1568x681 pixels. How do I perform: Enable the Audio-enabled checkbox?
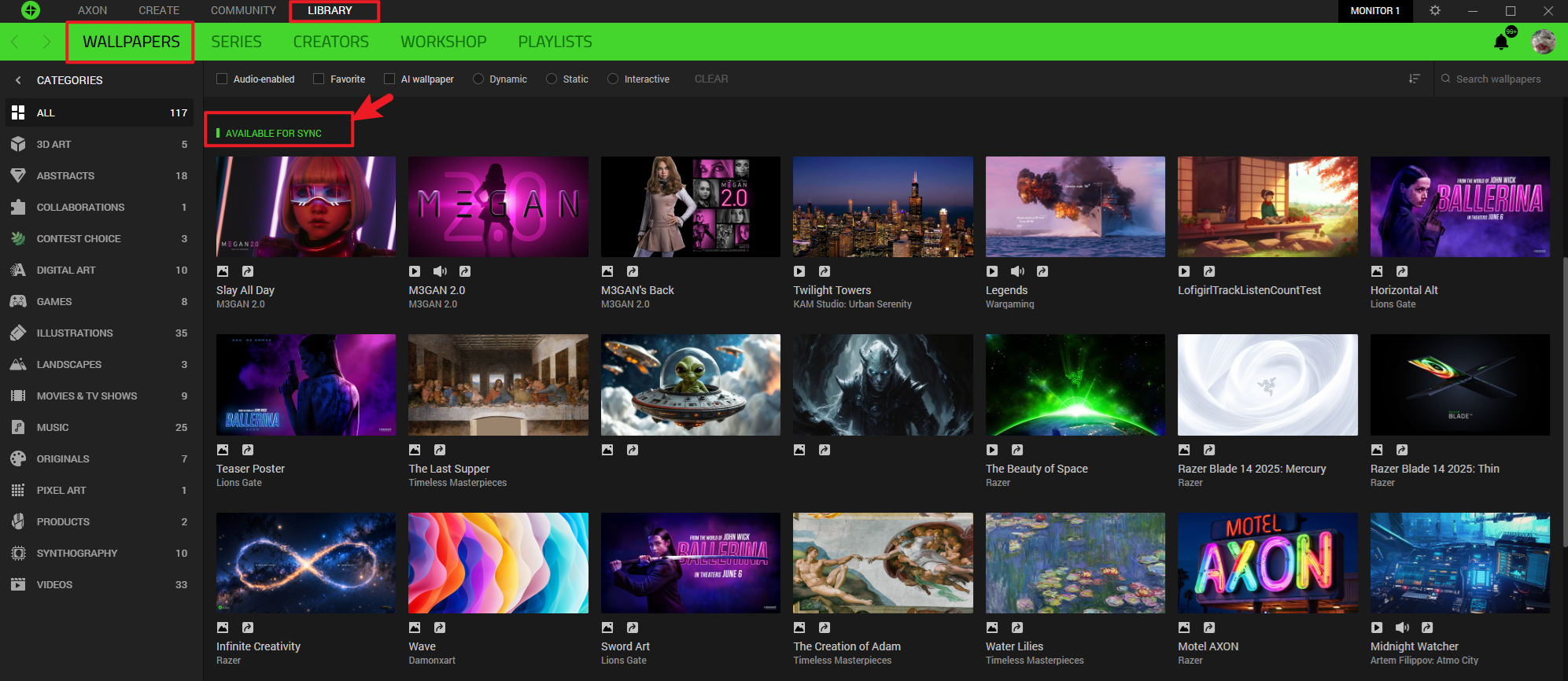coord(222,79)
